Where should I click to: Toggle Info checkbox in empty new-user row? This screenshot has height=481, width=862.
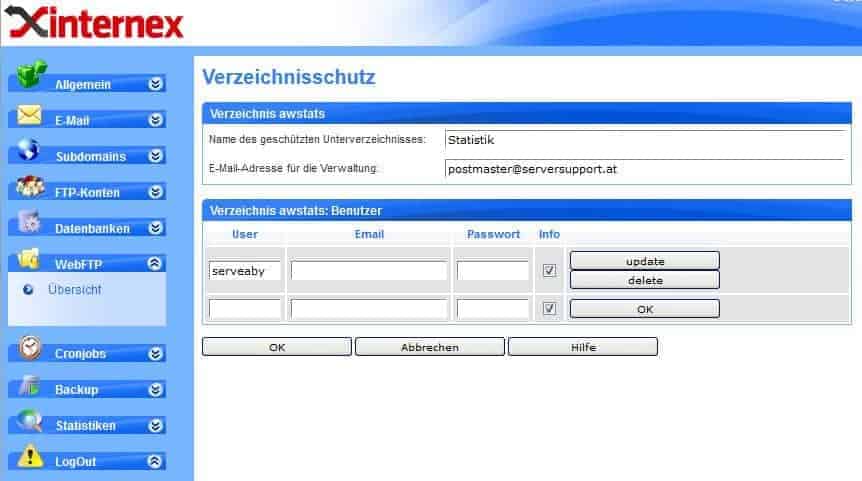549,309
